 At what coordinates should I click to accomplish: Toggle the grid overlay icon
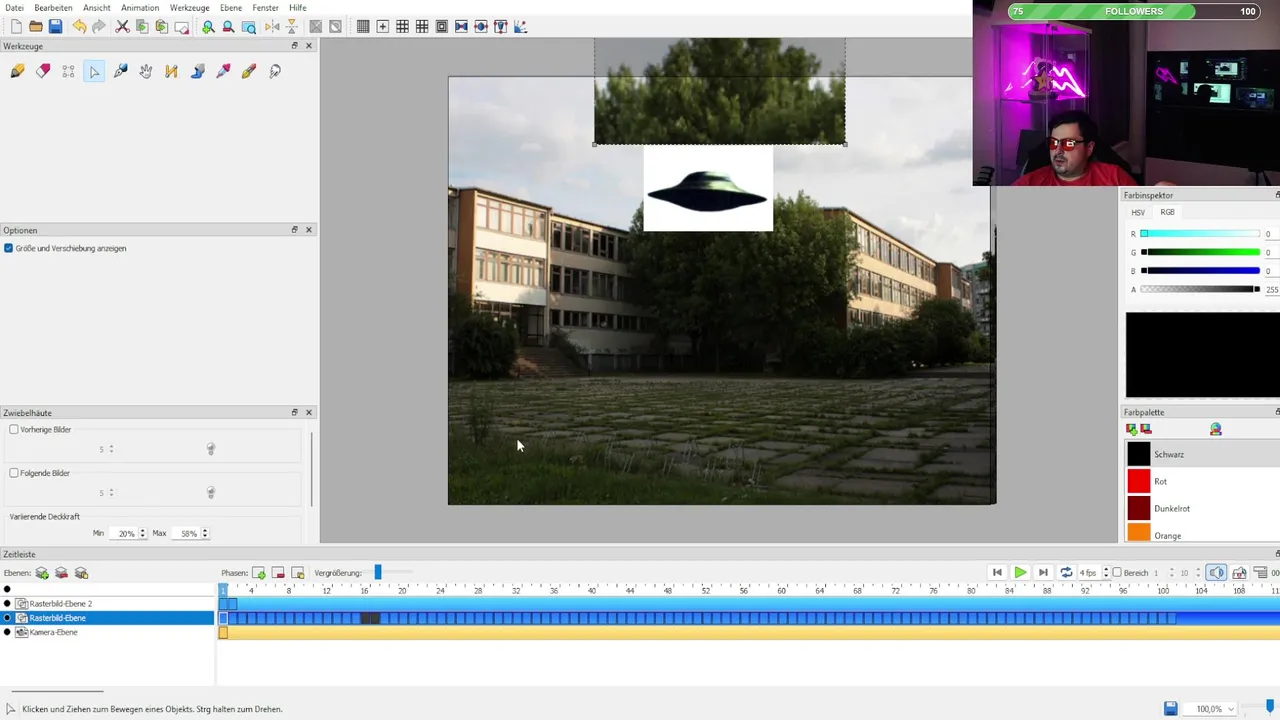(363, 27)
